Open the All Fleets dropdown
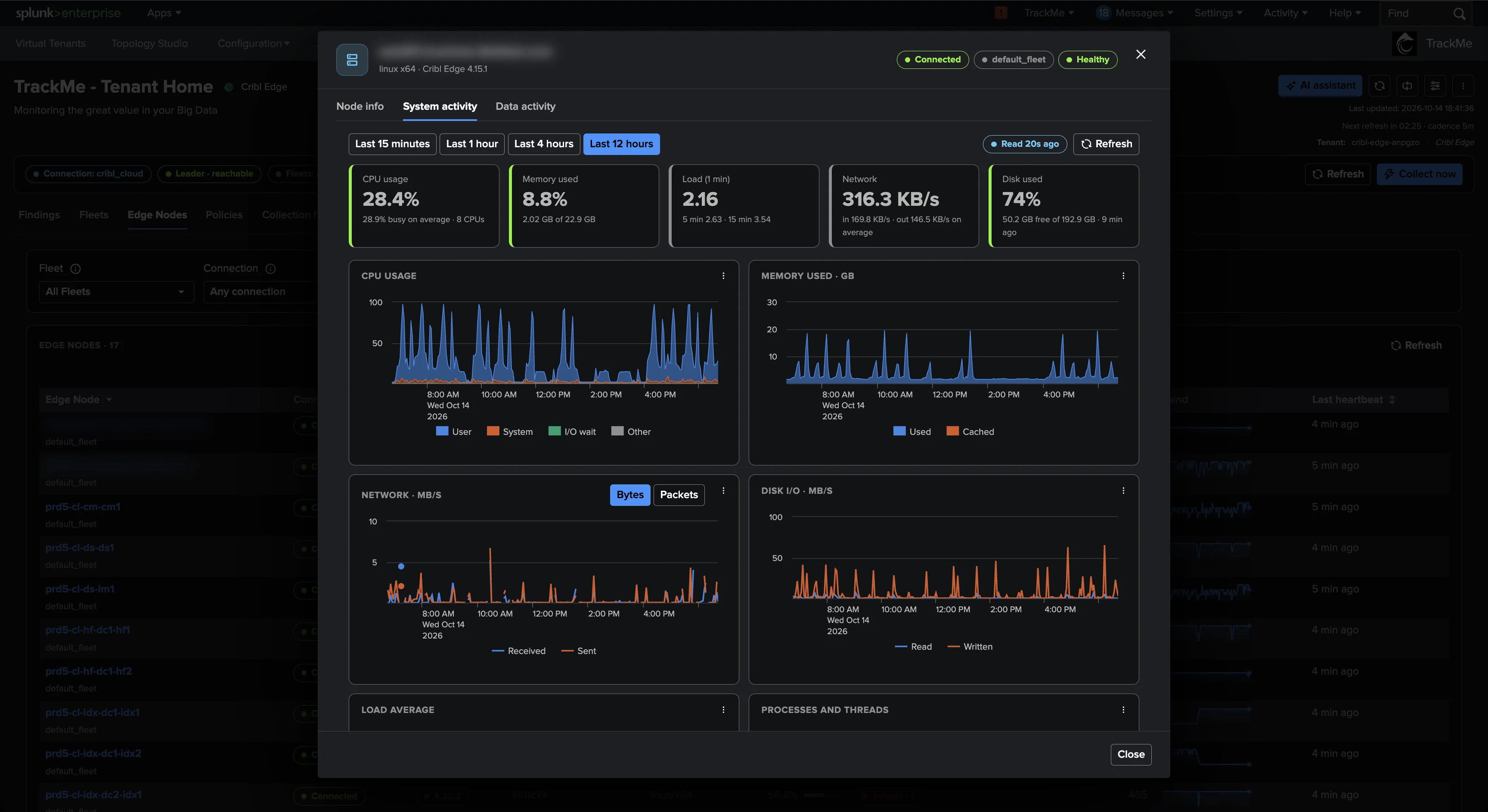The height and width of the screenshot is (812, 1488). pyautogui.click(x=116, y=291)
